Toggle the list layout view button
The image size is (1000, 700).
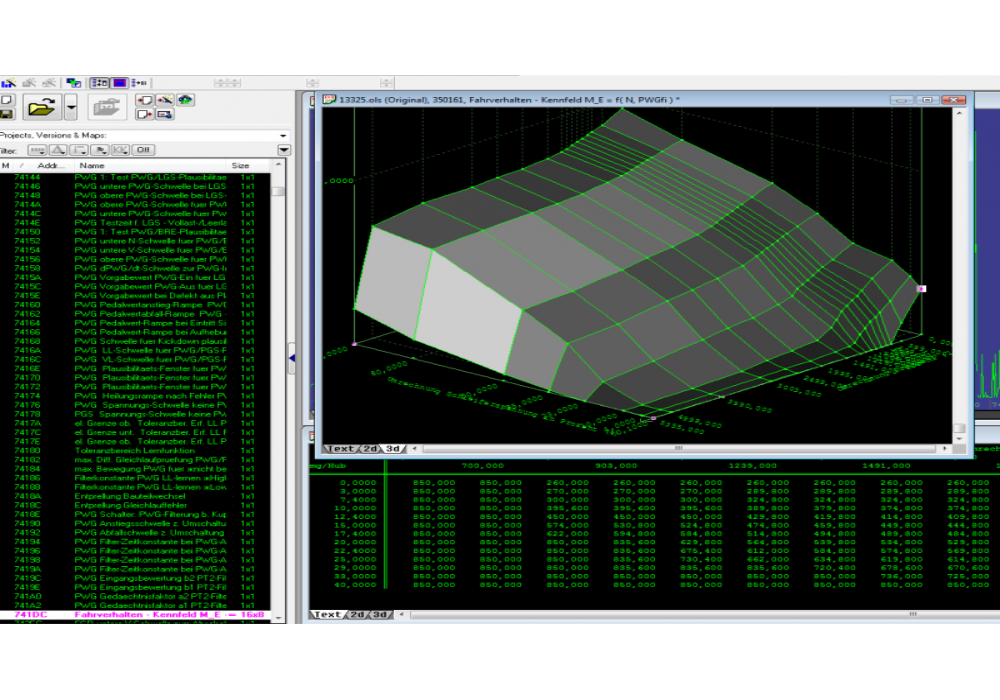[100, 83]
